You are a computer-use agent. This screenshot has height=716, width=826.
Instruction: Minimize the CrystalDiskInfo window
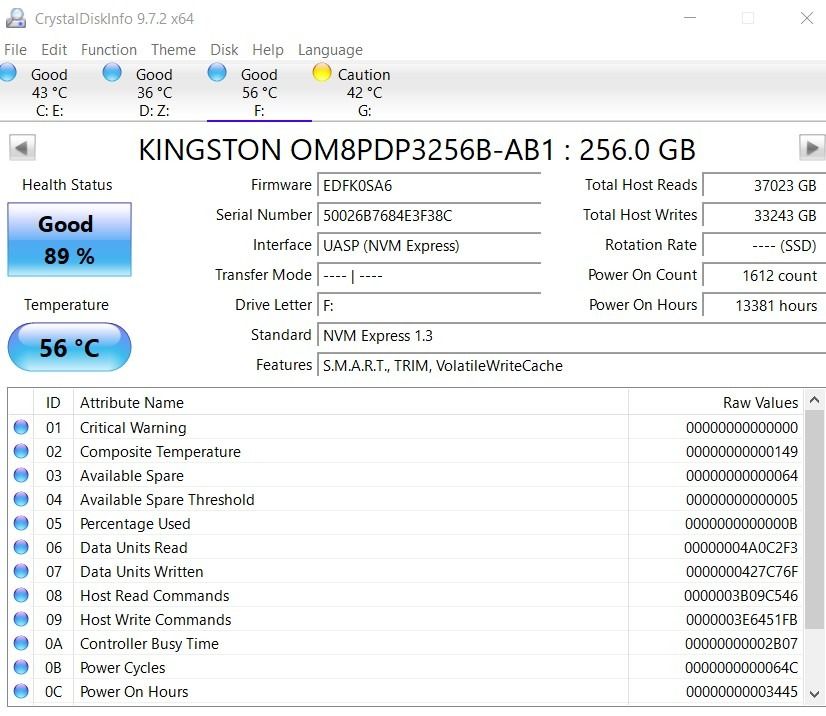click(690, 18)
